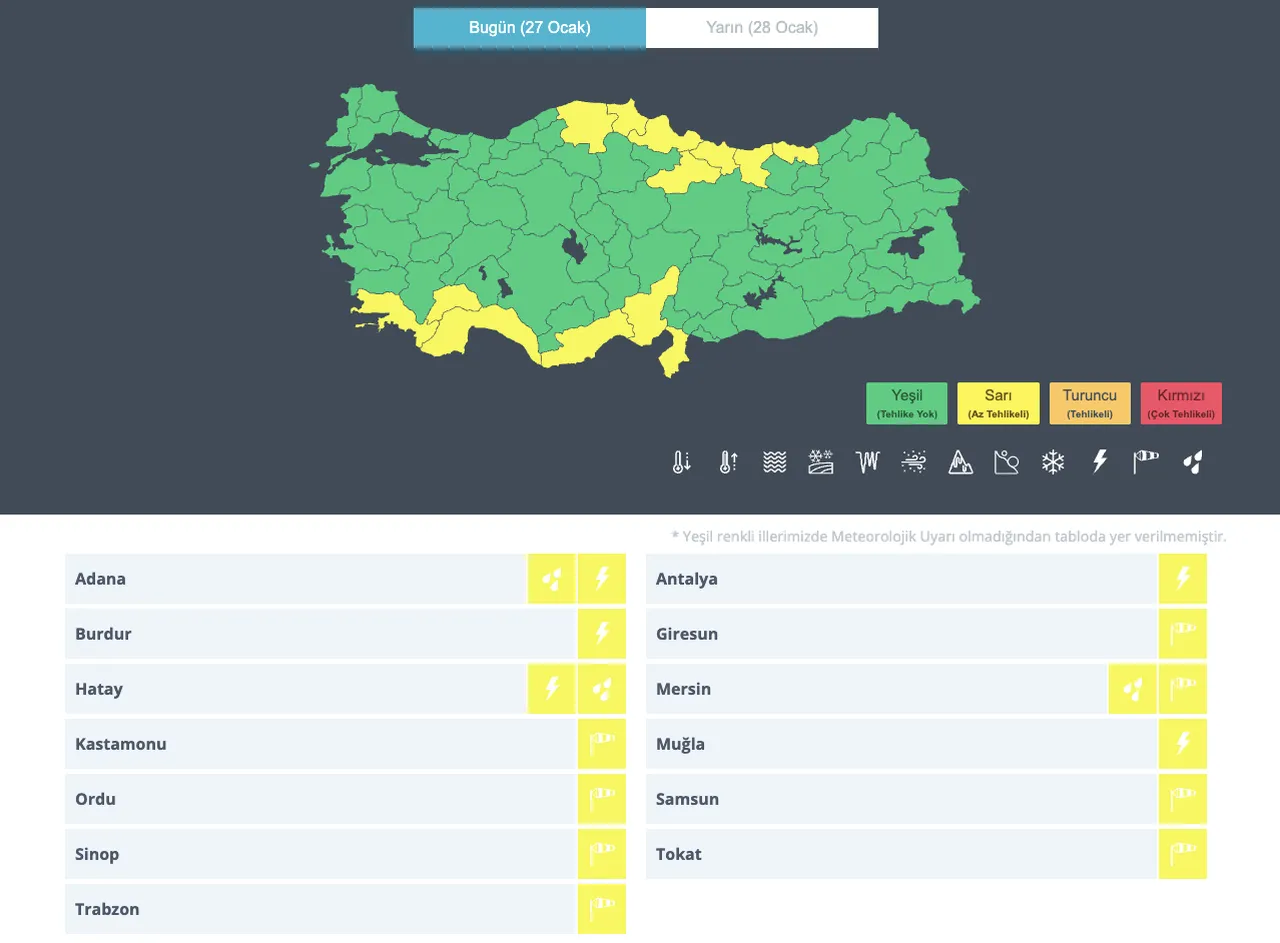Screen dimensions: 1280x943
Task: Switch to the Yarın (28 Ocak) tab
Action: pyautogui.click(x=761, y=27)
